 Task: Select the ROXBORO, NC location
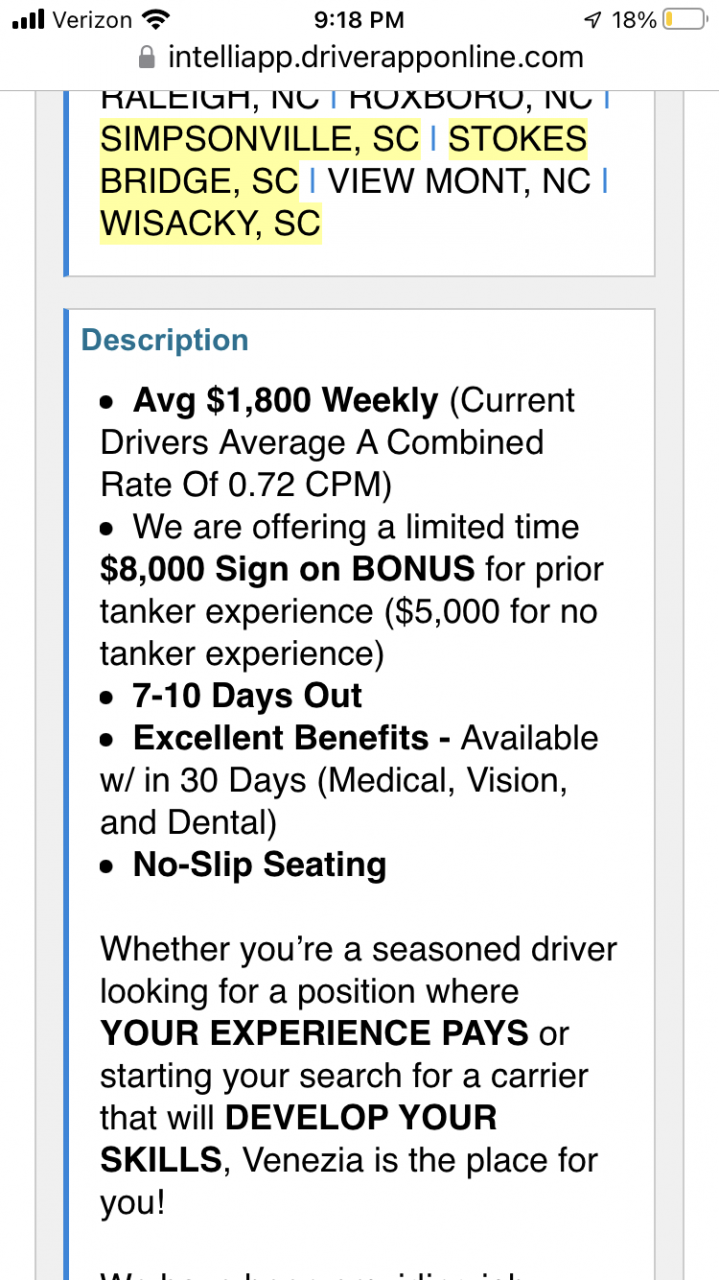point(471,98)
